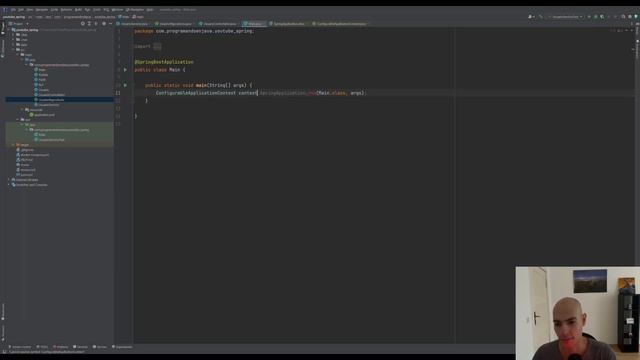Open the Code menu
The image size is (640, 360).
pyautogui.click(x=54, y=9)
